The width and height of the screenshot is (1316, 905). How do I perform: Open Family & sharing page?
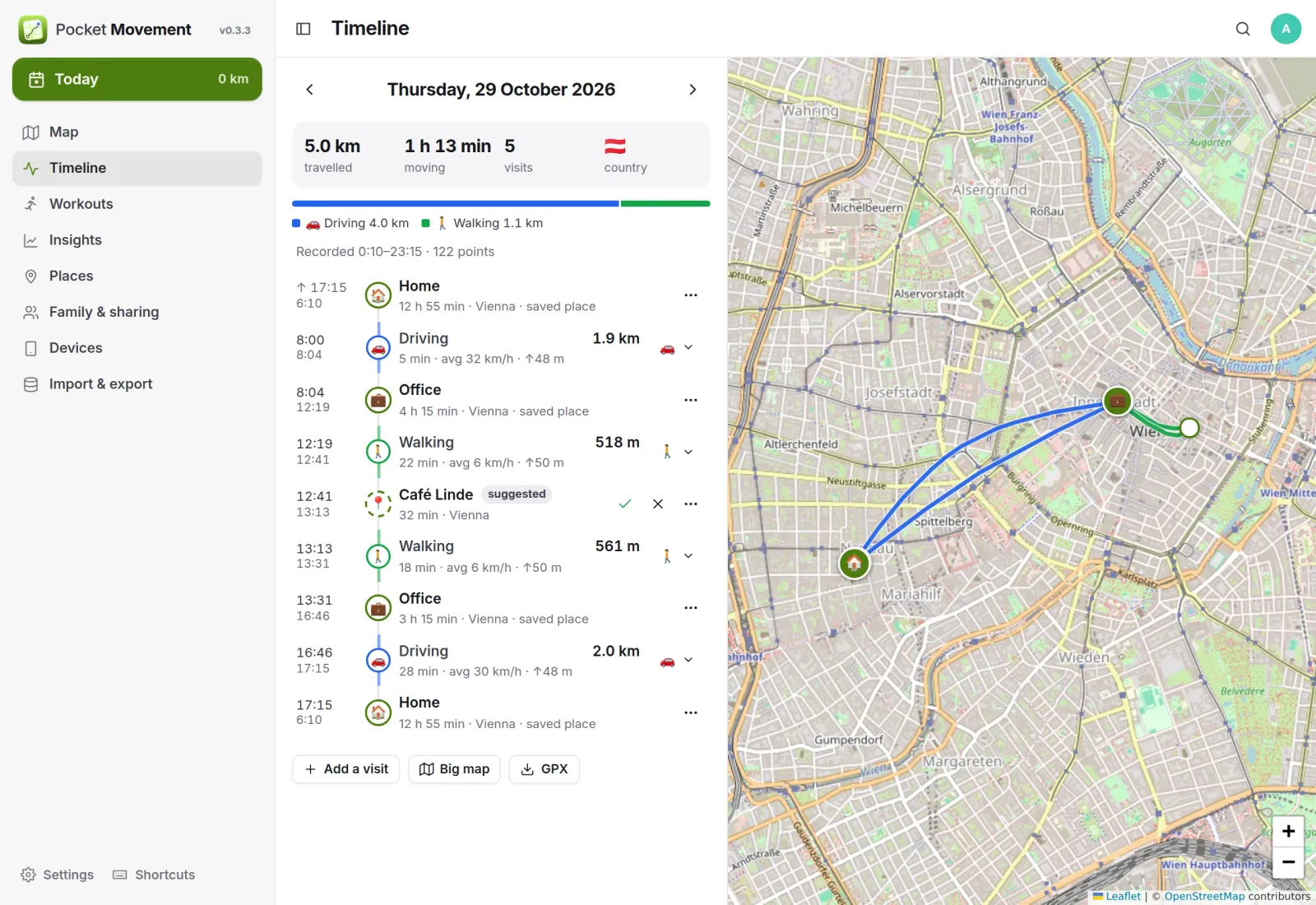click(x=137, y=312)
